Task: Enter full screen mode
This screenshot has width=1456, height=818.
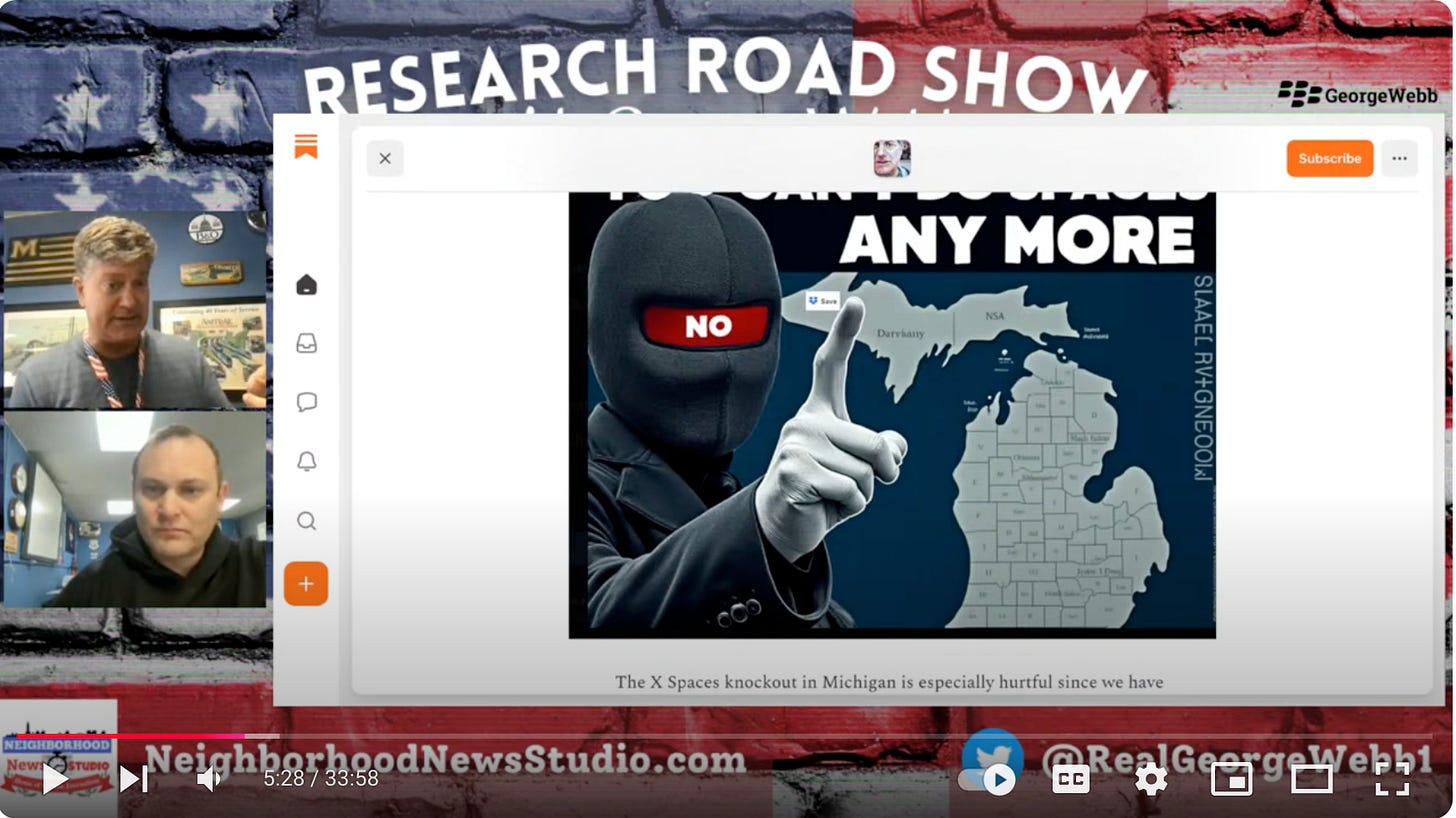Action: click(x=1392, y=779)
